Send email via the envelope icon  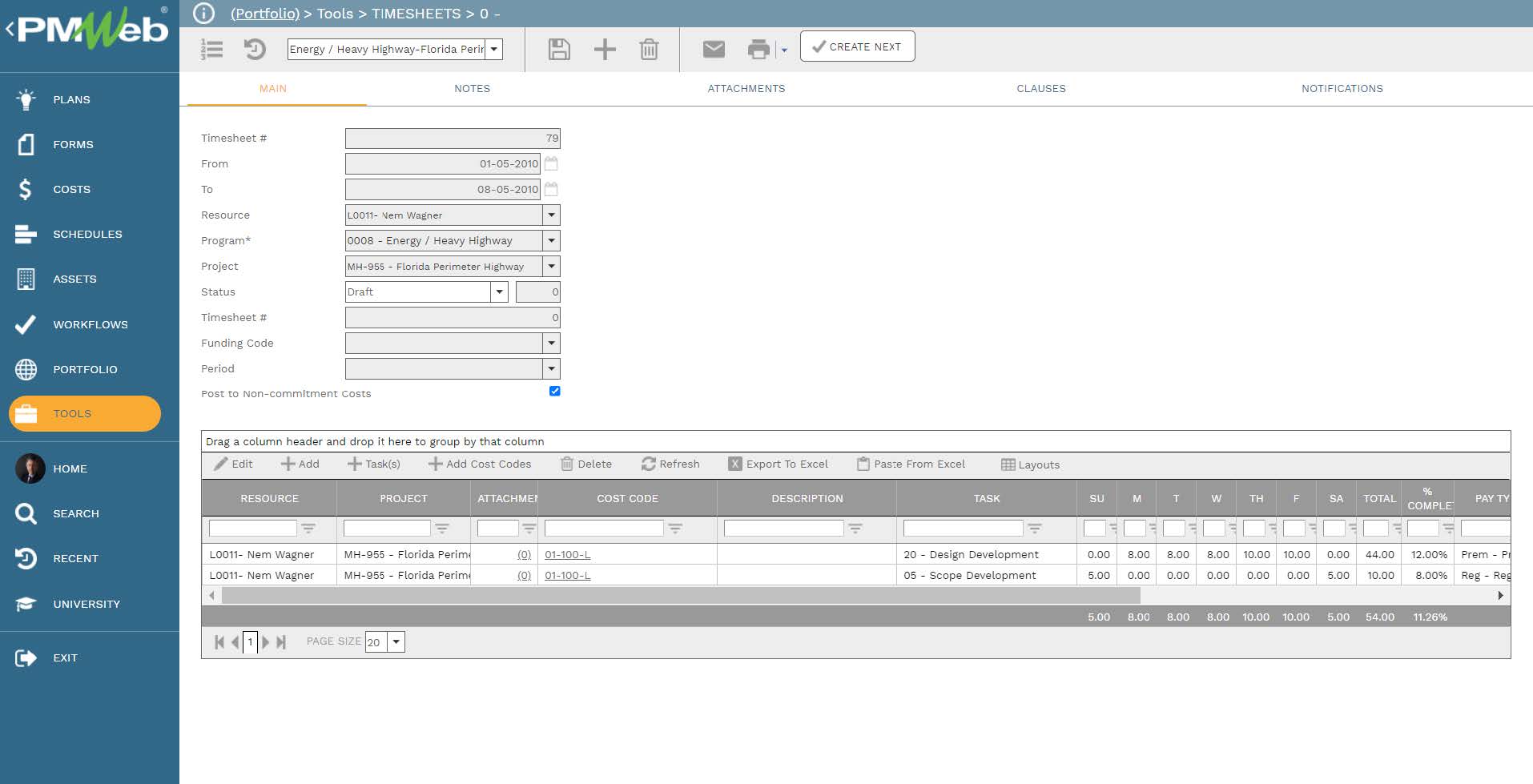tap(714, 50)
